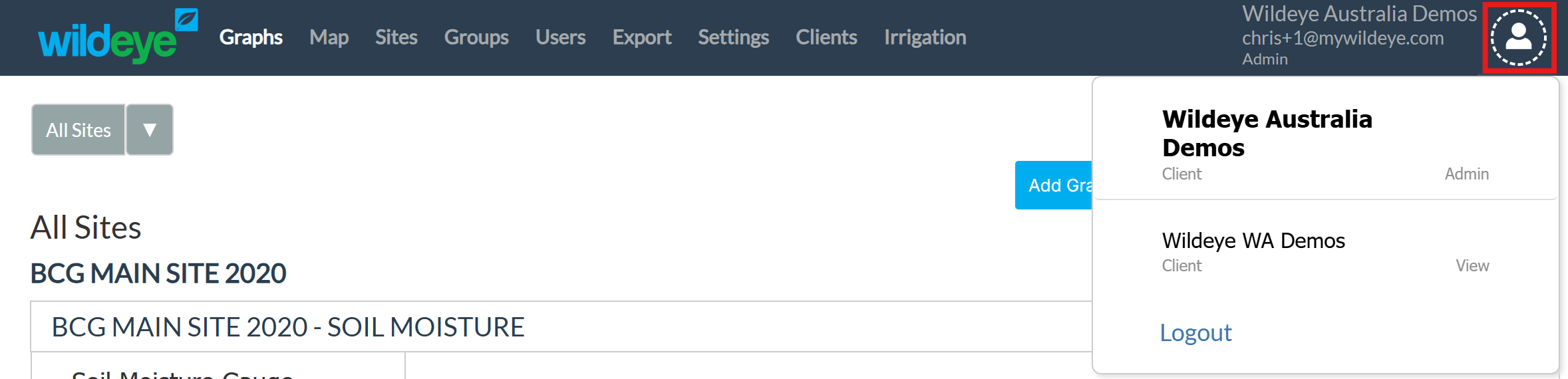The width and height of the screenshot is (1568, 379).
Task: Click the wildeye logo
Action: pos(116,37)
